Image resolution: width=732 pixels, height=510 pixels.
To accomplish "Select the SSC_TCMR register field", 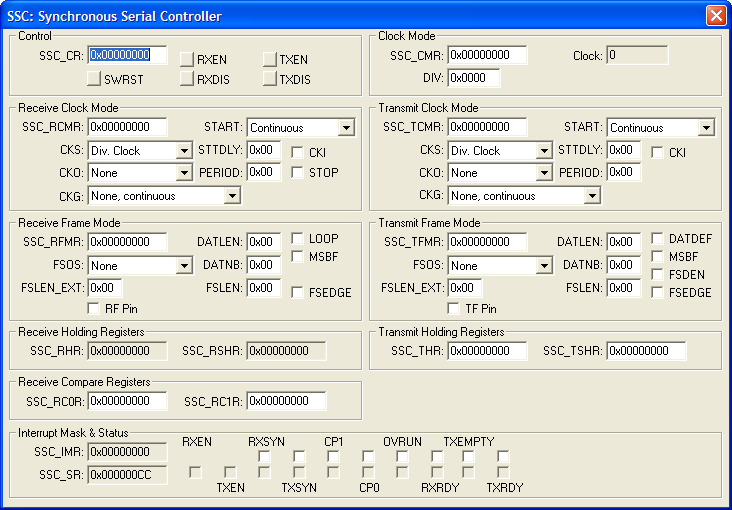I will click(487, 127).
